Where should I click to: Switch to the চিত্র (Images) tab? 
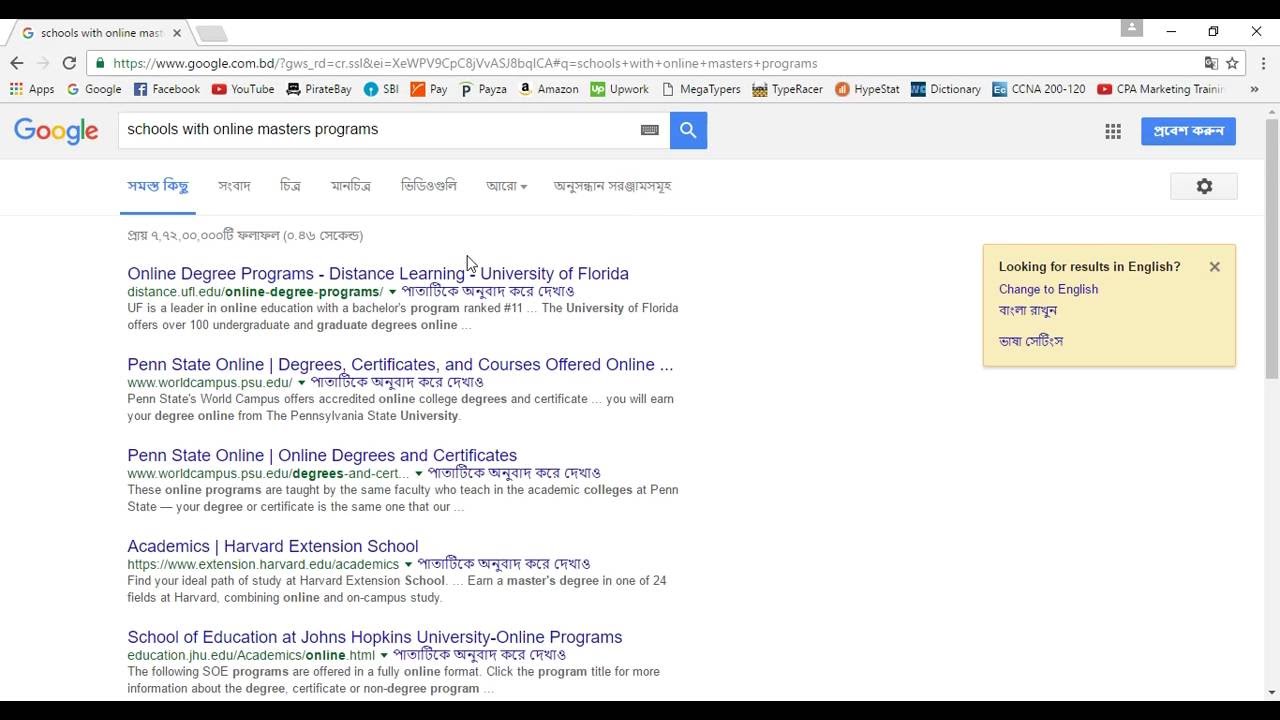click(290, 186)
